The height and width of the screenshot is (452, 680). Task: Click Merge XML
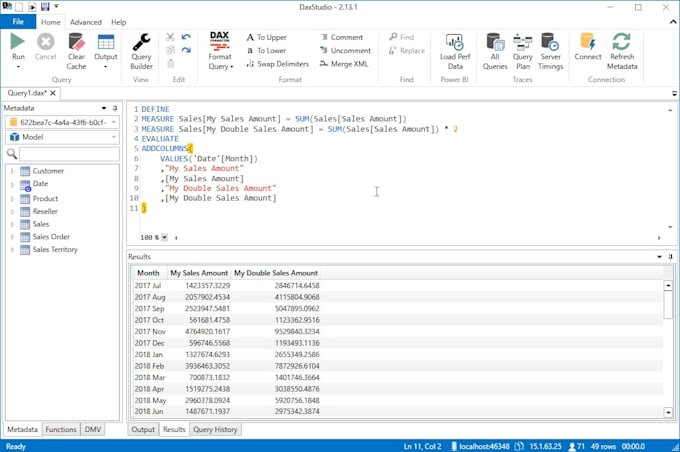click(x=344, y=64)
